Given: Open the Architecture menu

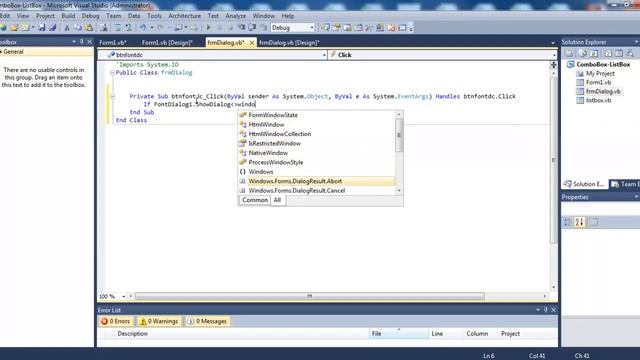Looking at the screenshot, I should (x=184, y=16).
